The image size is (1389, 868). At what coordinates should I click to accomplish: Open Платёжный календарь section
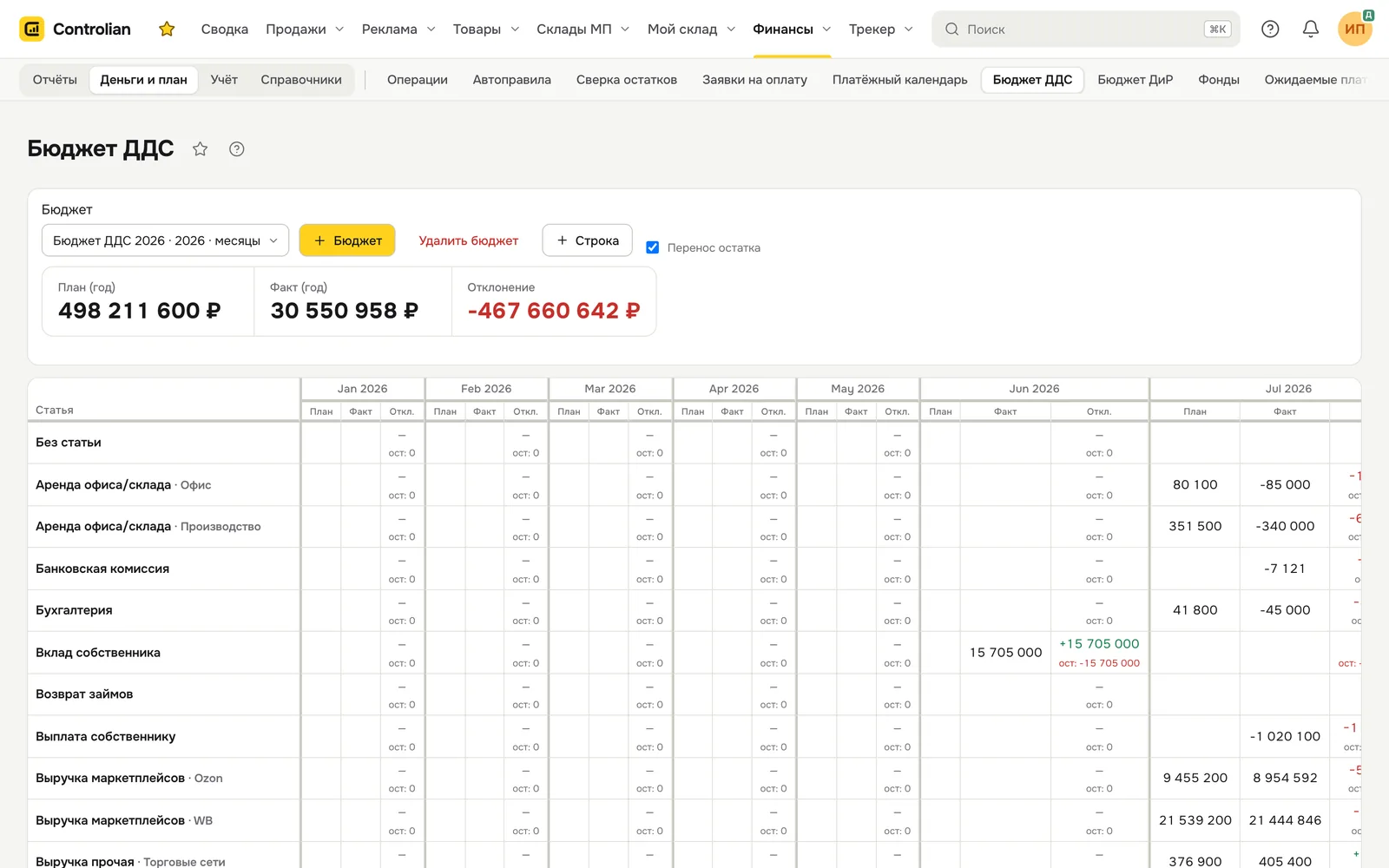[x=900, y=80]
